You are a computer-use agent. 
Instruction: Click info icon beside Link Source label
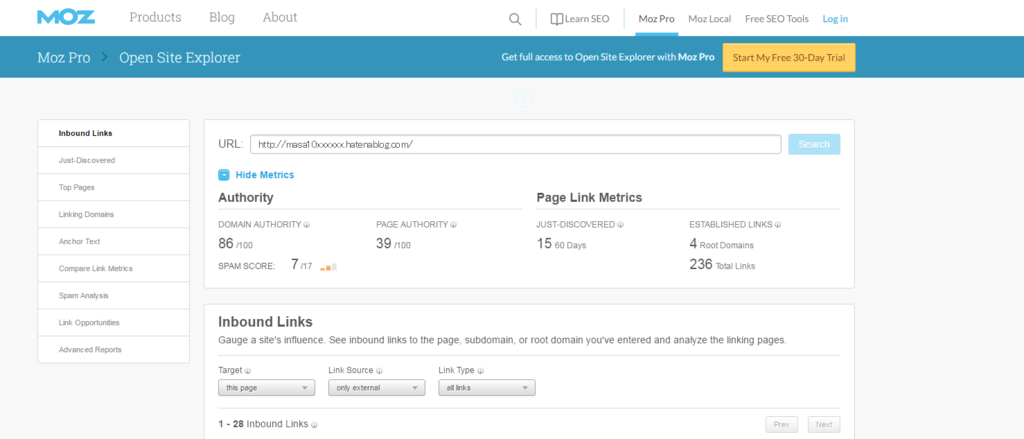point(379,370)
